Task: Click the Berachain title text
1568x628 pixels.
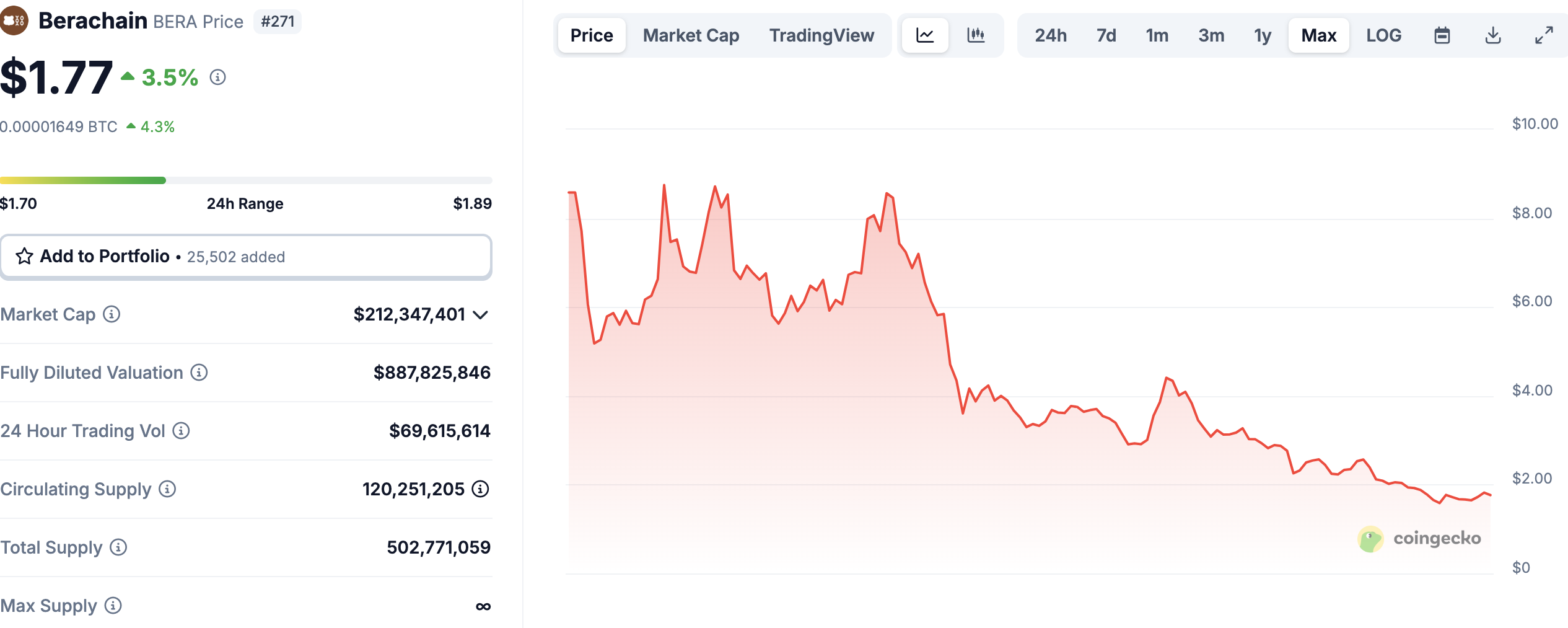Action: coord(93,21)
